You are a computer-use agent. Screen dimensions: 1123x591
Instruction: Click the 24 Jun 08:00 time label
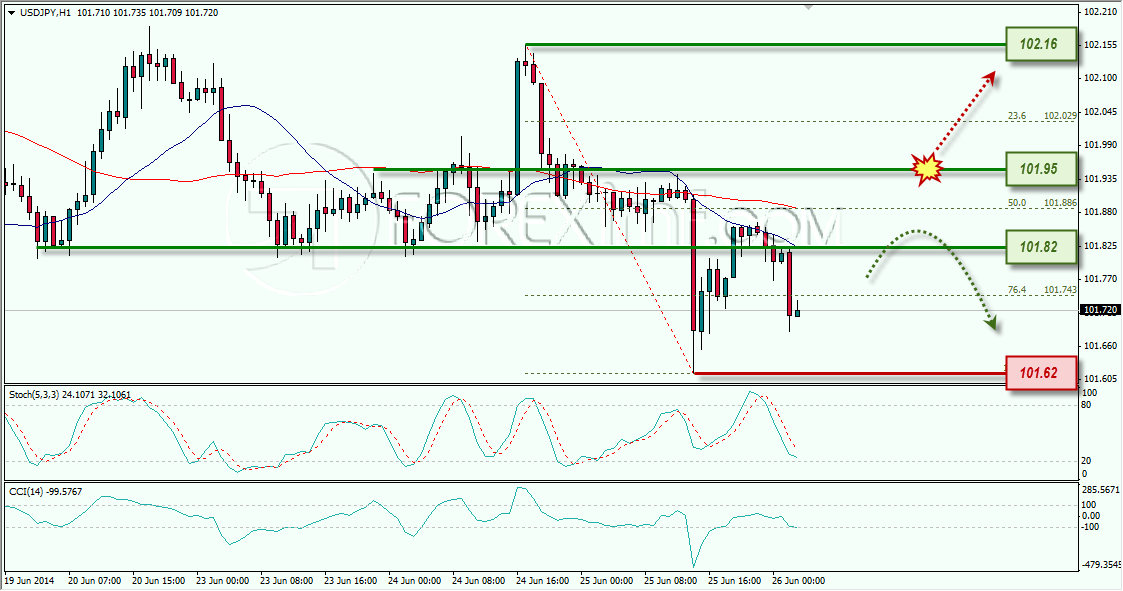479,580
